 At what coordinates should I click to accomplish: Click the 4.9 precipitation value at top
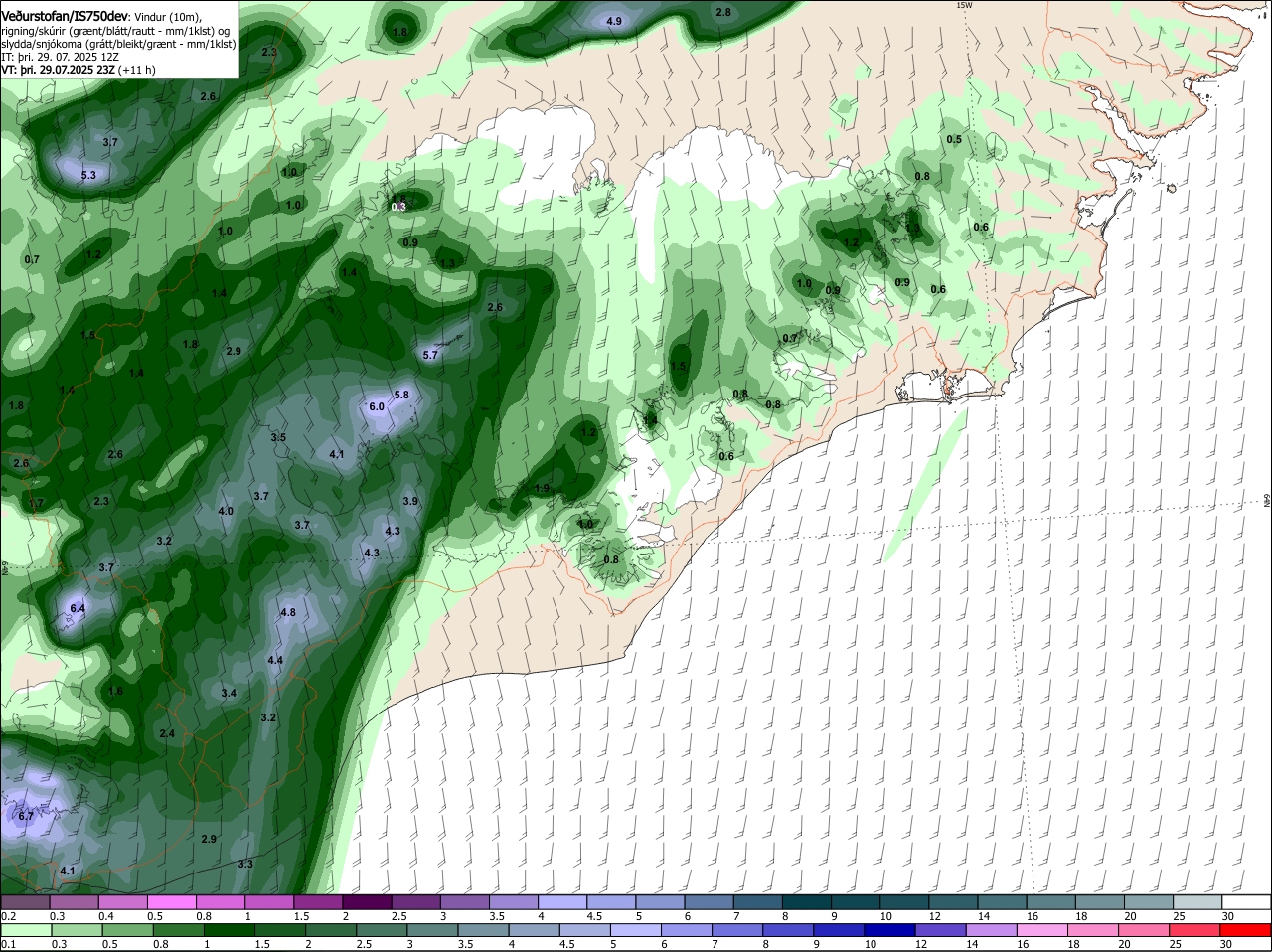pyautogui.click(x=614, y=21)
